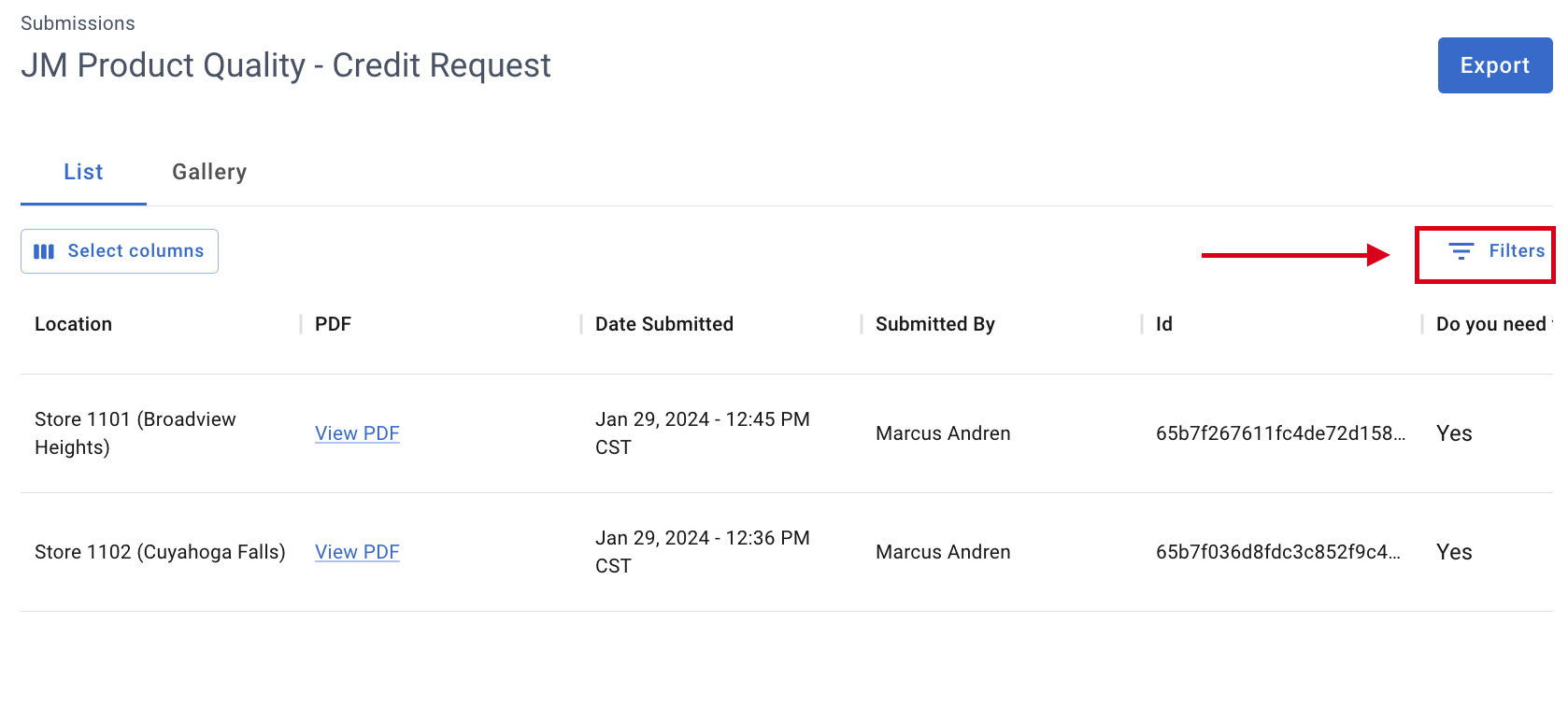Screen dimensions: 1568x708
Task: Click the Export button
Action: (1495, 65)
